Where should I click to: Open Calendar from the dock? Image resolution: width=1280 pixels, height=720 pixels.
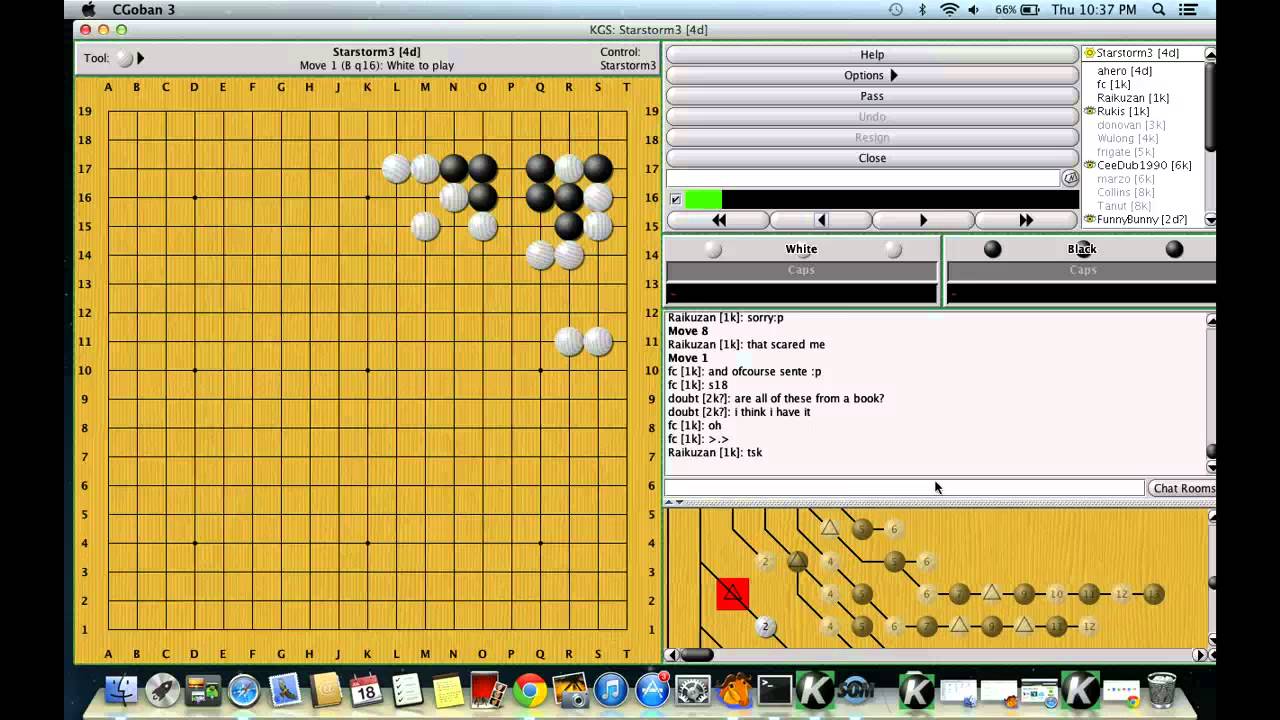366,691
